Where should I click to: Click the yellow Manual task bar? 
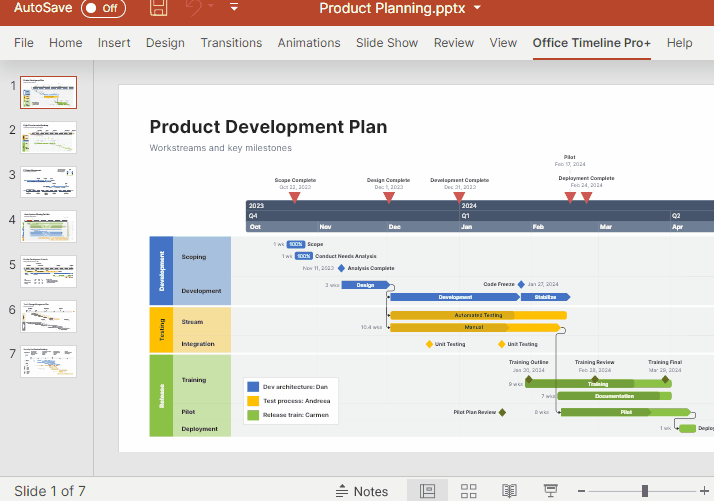coord(475,327)
